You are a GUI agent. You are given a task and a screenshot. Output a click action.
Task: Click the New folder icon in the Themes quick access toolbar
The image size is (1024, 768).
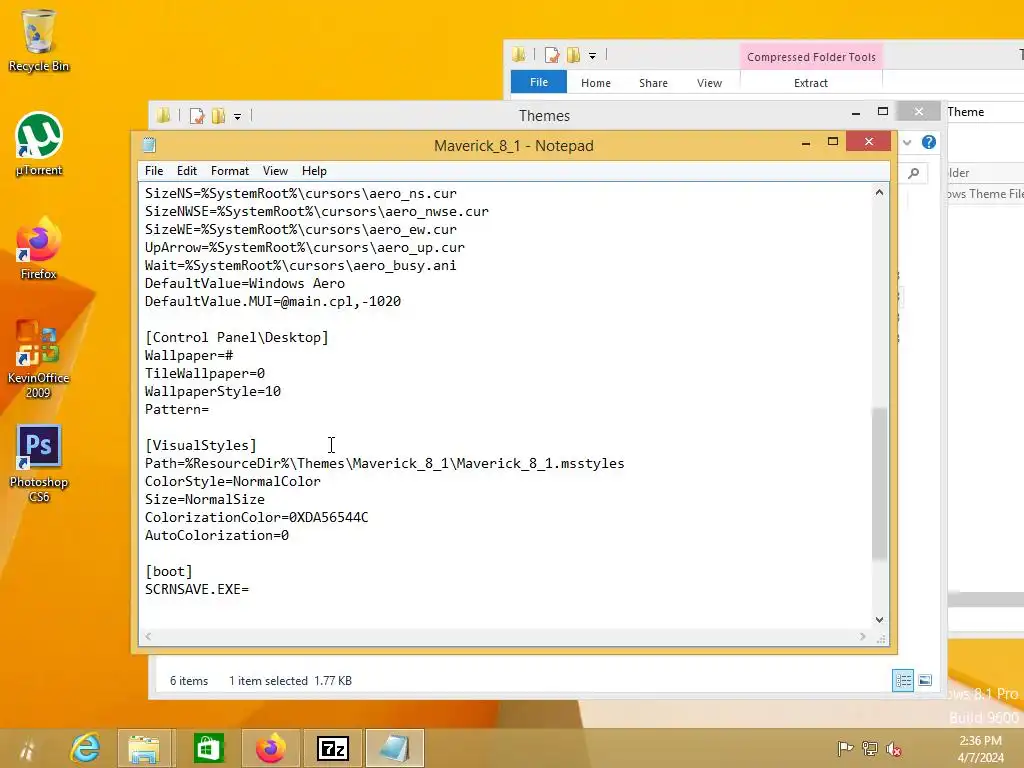[218, 116]
